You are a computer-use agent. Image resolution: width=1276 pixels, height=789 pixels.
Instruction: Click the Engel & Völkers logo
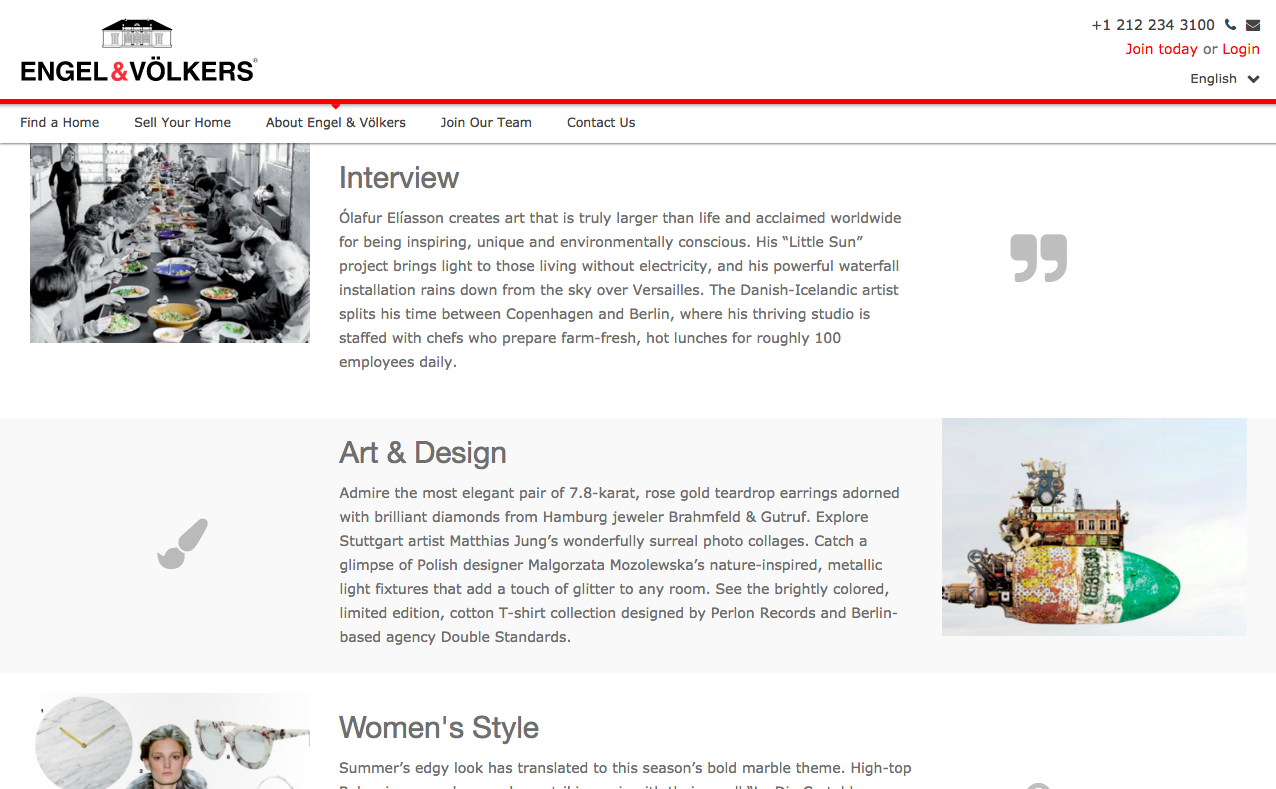(139, 50)
